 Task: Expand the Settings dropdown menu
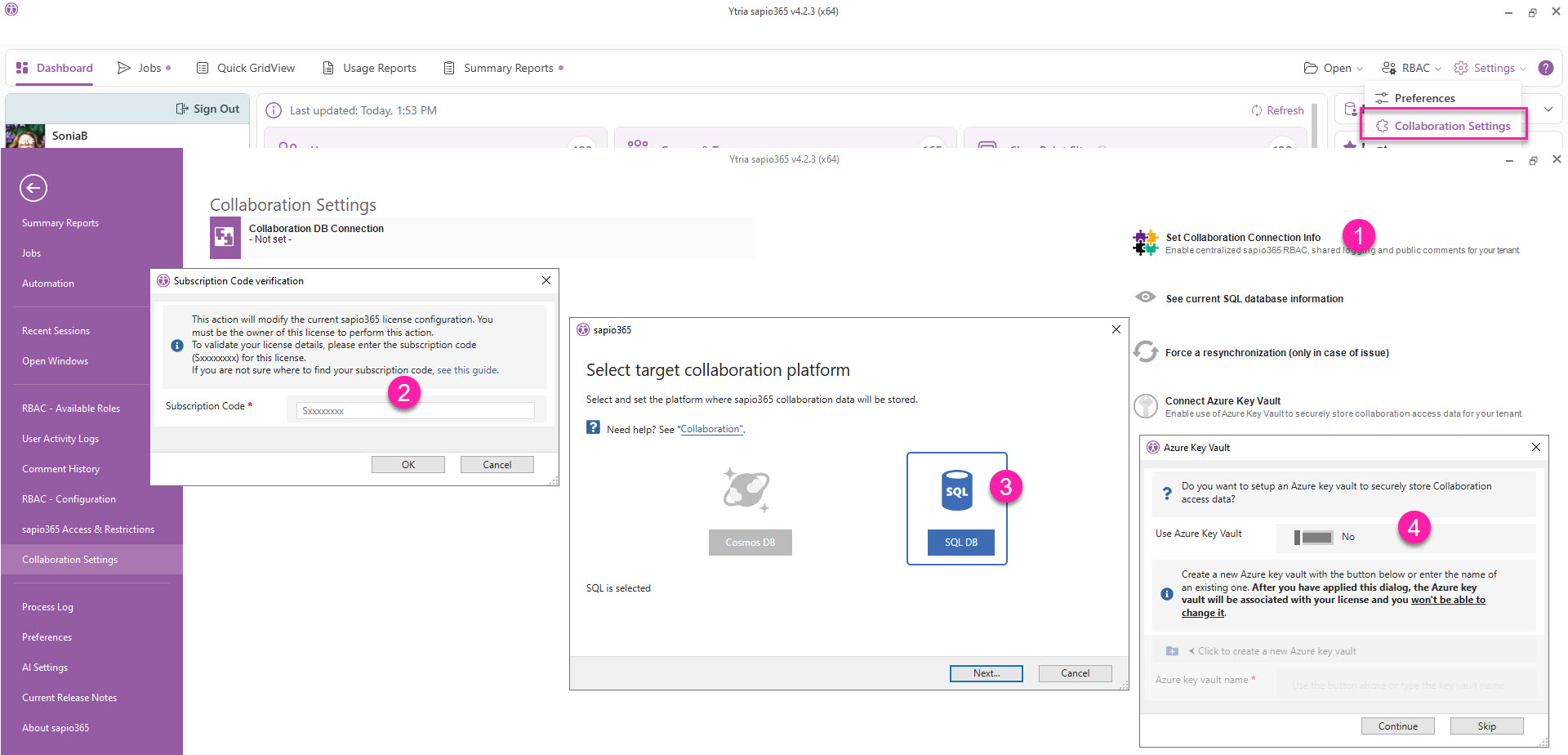pyautogui.click(x=1490, y=68)
